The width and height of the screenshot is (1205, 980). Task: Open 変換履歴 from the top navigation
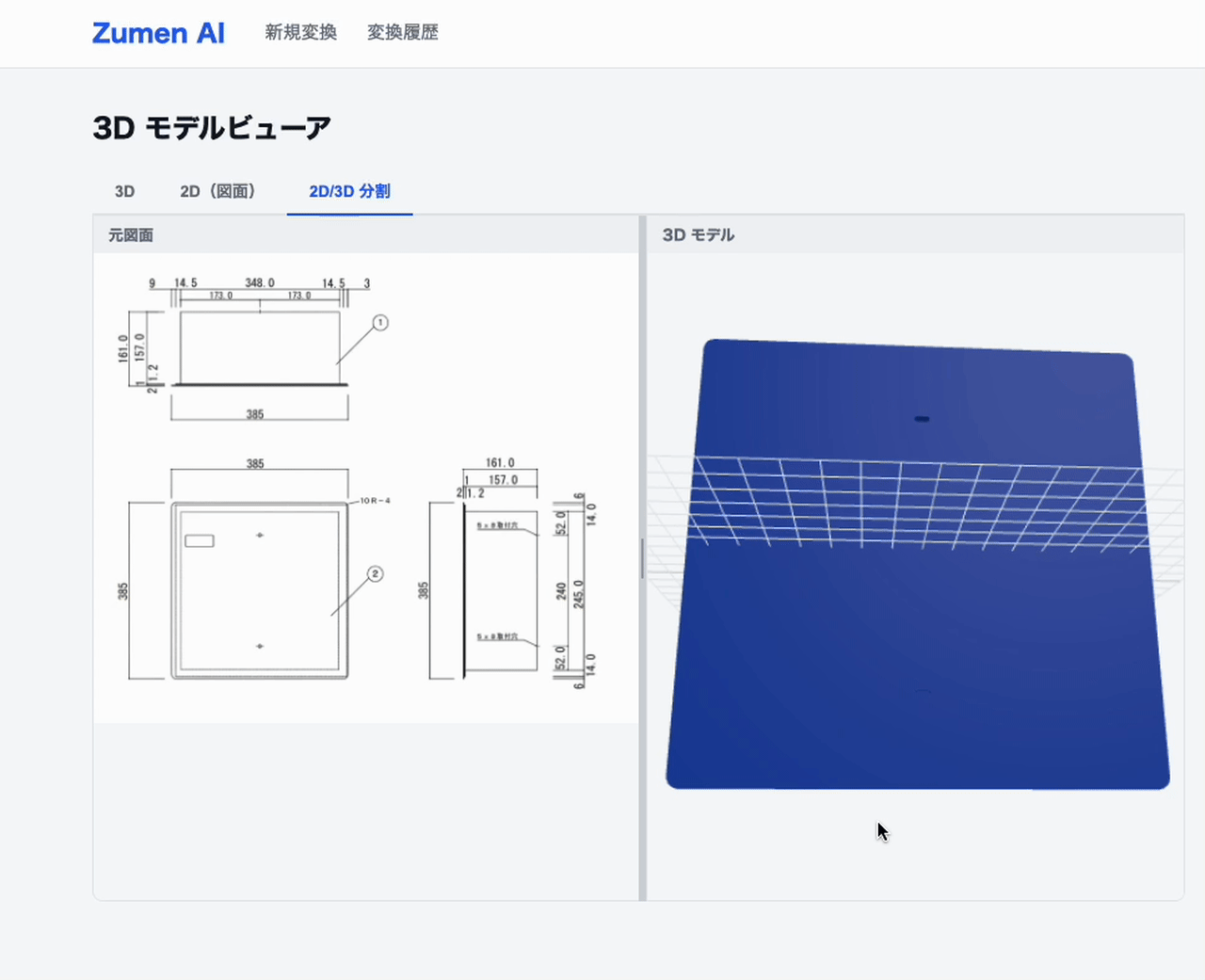402,33
